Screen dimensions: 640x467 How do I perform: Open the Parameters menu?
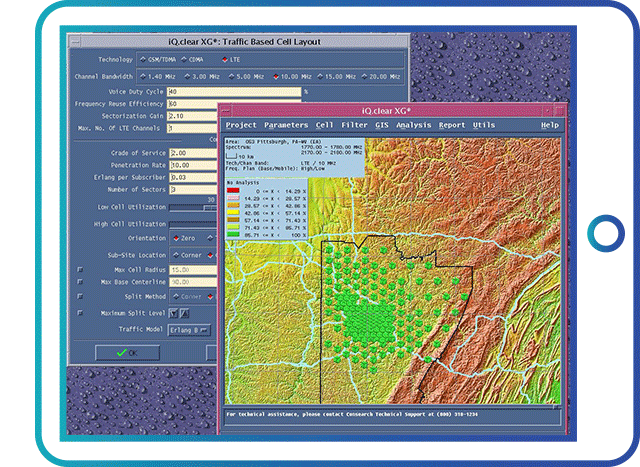pos(286,125)
